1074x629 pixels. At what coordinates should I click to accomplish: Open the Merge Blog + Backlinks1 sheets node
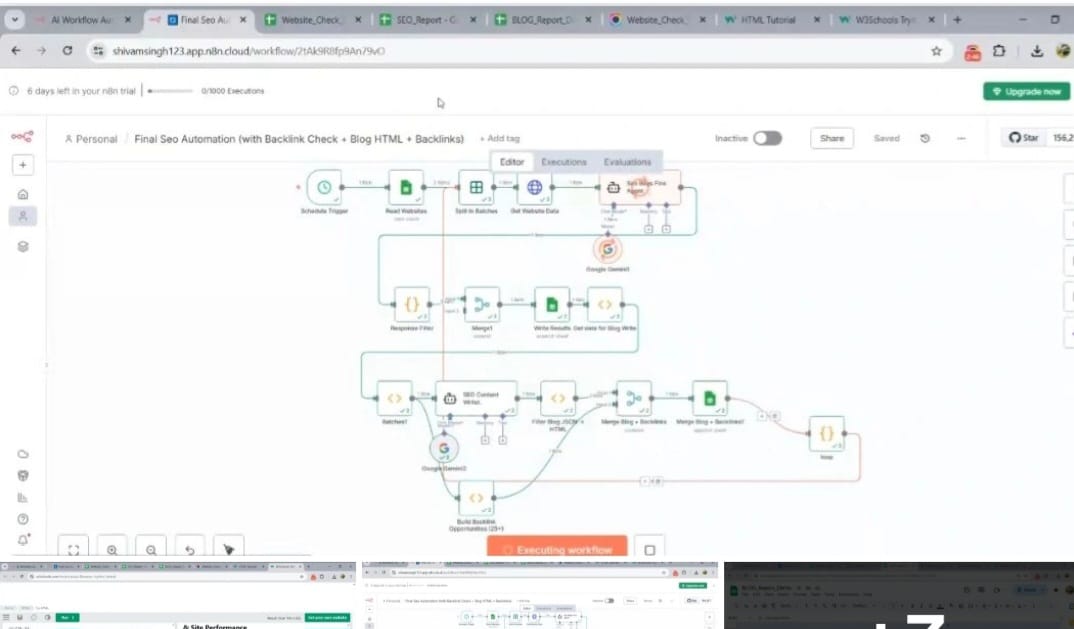coord(710,398)
